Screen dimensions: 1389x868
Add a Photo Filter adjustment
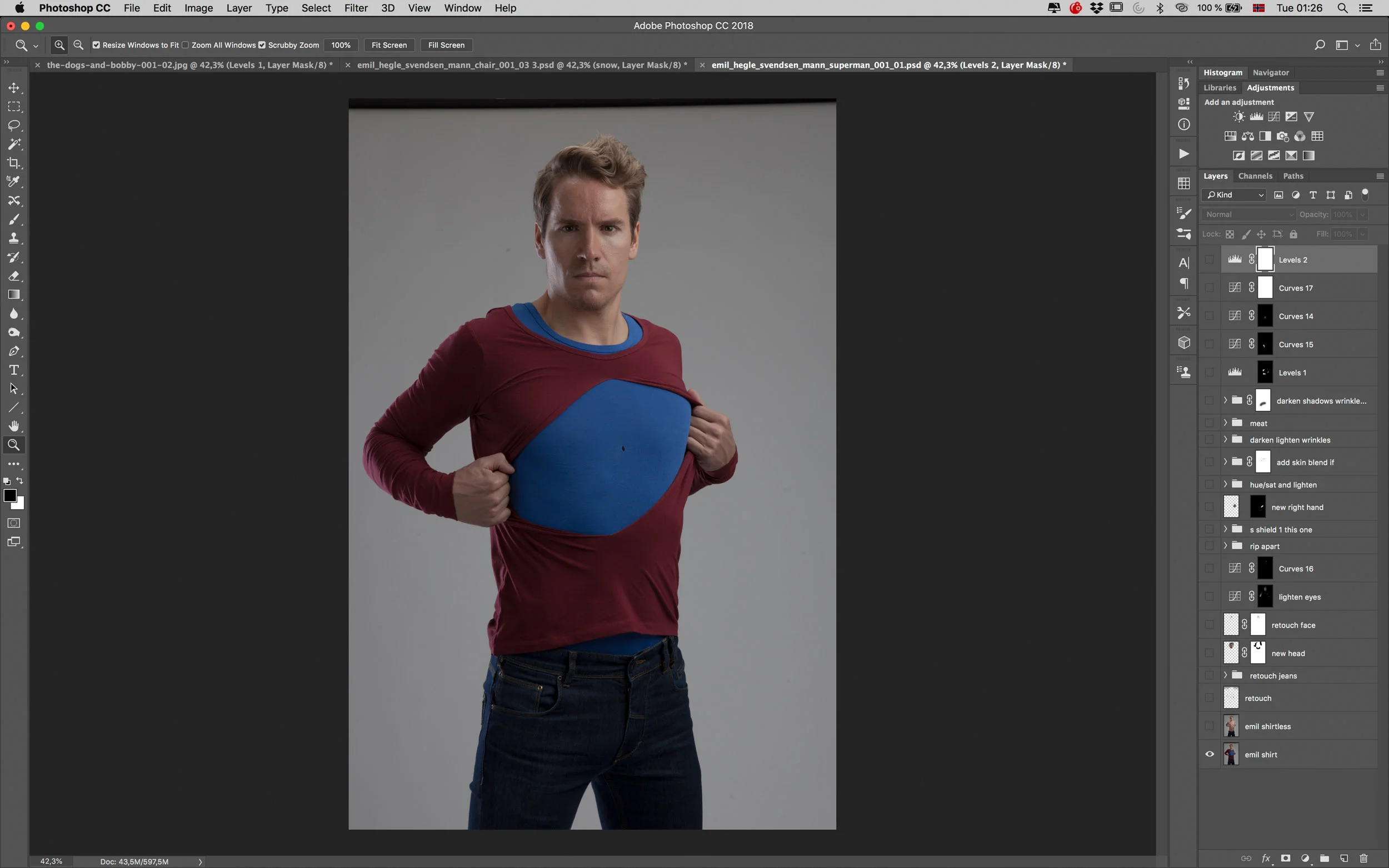(1282, 136)
